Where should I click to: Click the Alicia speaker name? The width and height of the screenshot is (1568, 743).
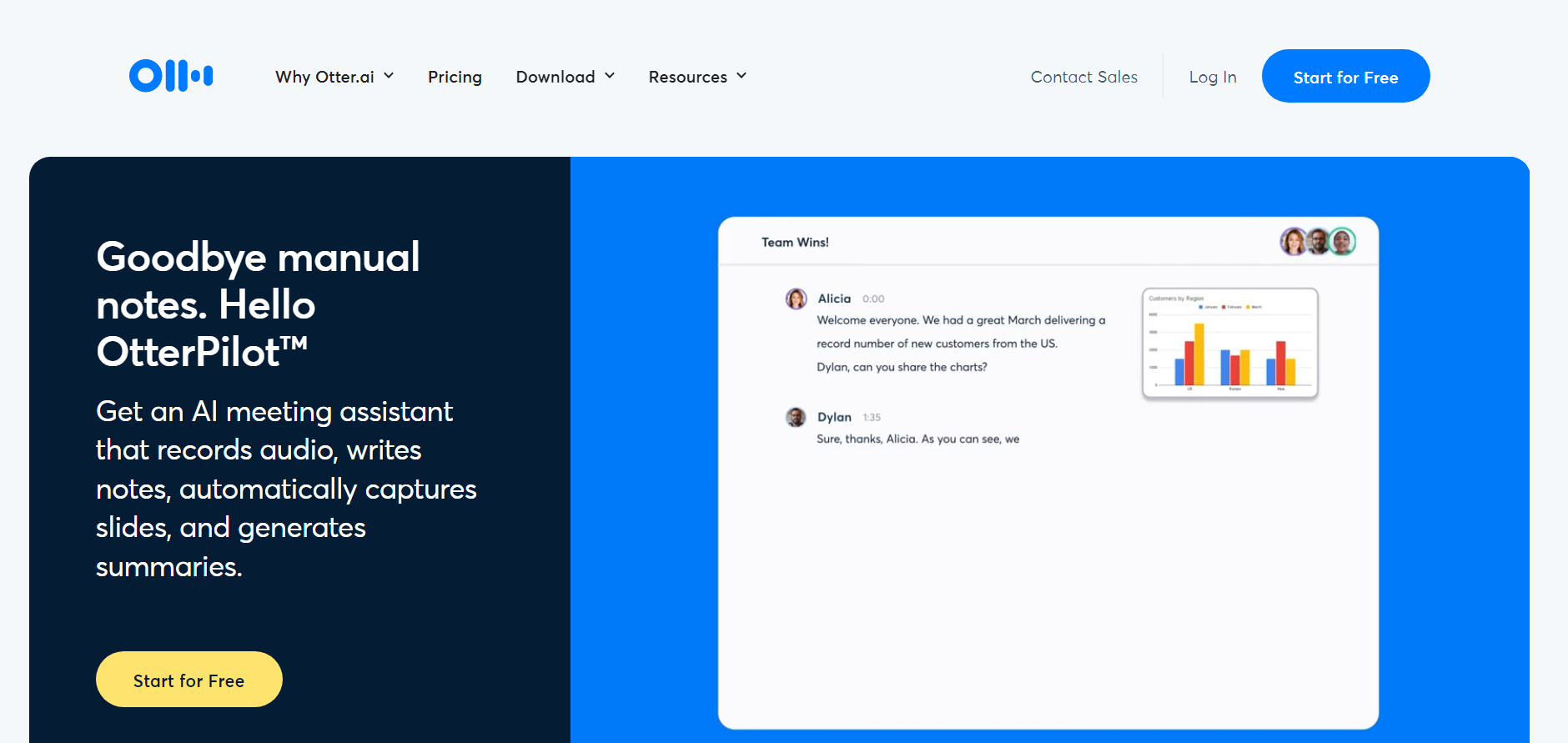pyautogui.click(x=834, y=299)
